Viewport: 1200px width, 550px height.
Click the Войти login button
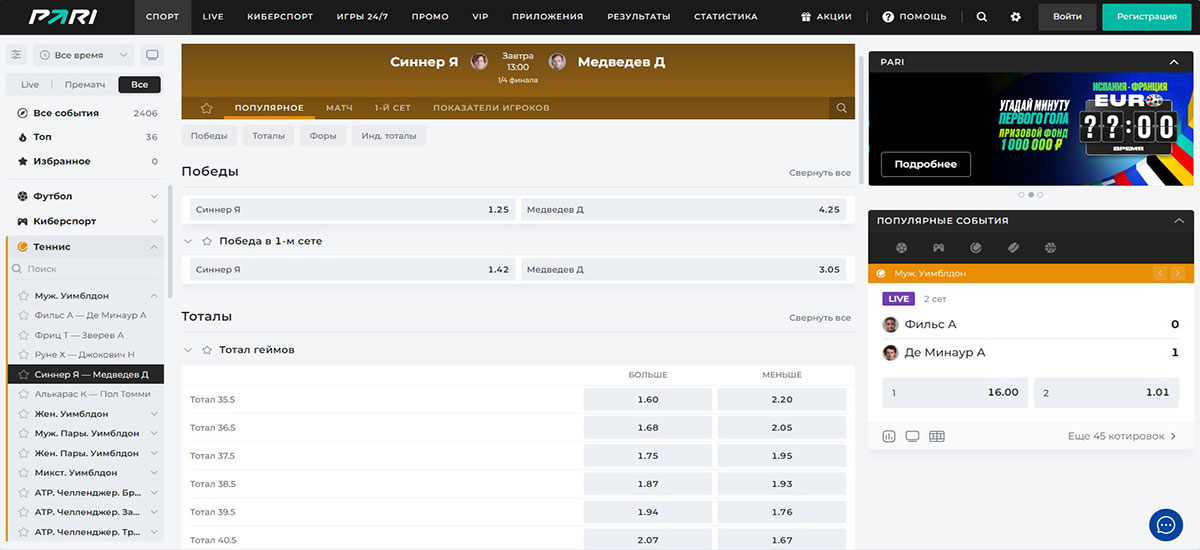1067,17
